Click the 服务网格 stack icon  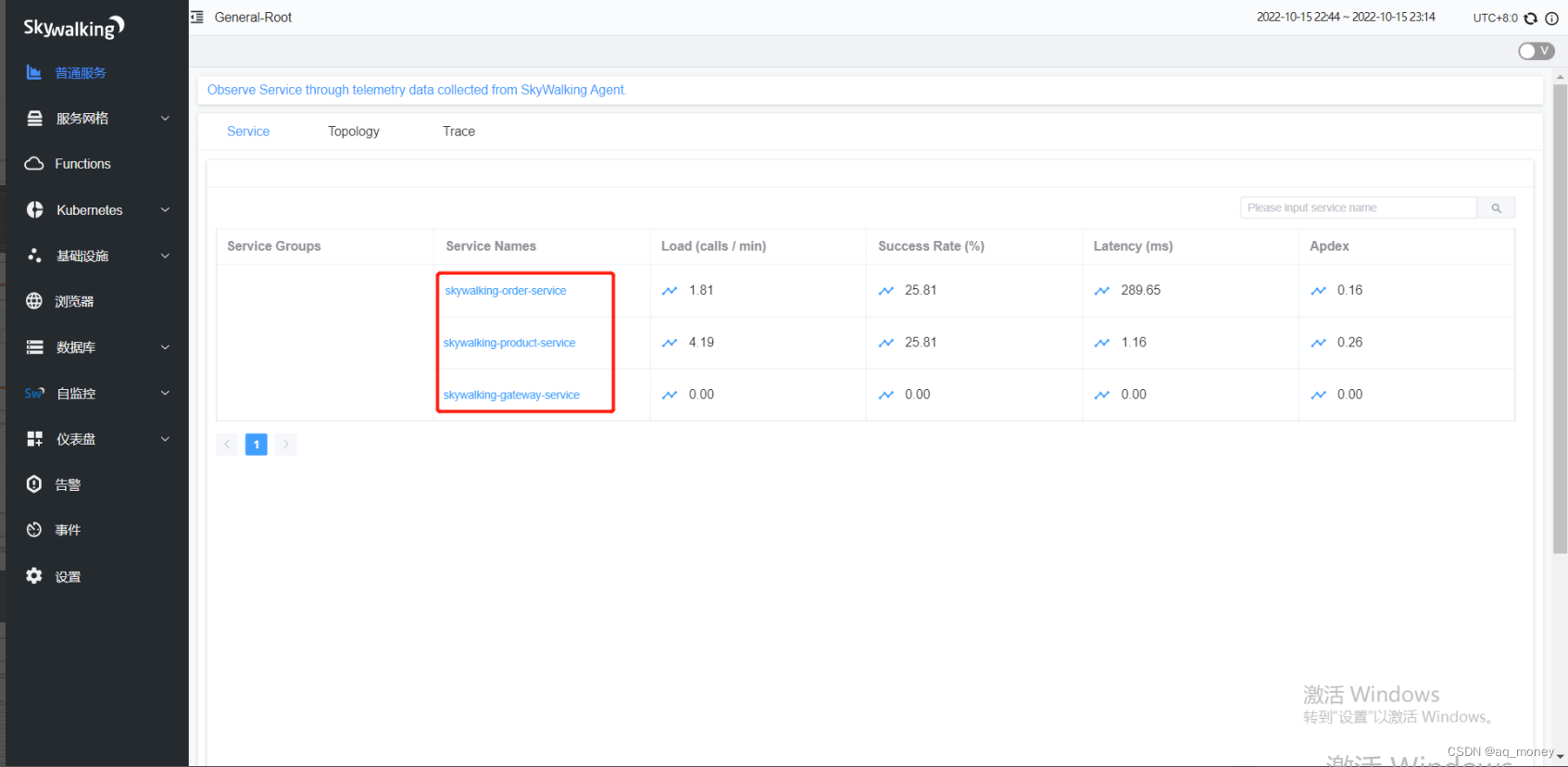[34, 118]
